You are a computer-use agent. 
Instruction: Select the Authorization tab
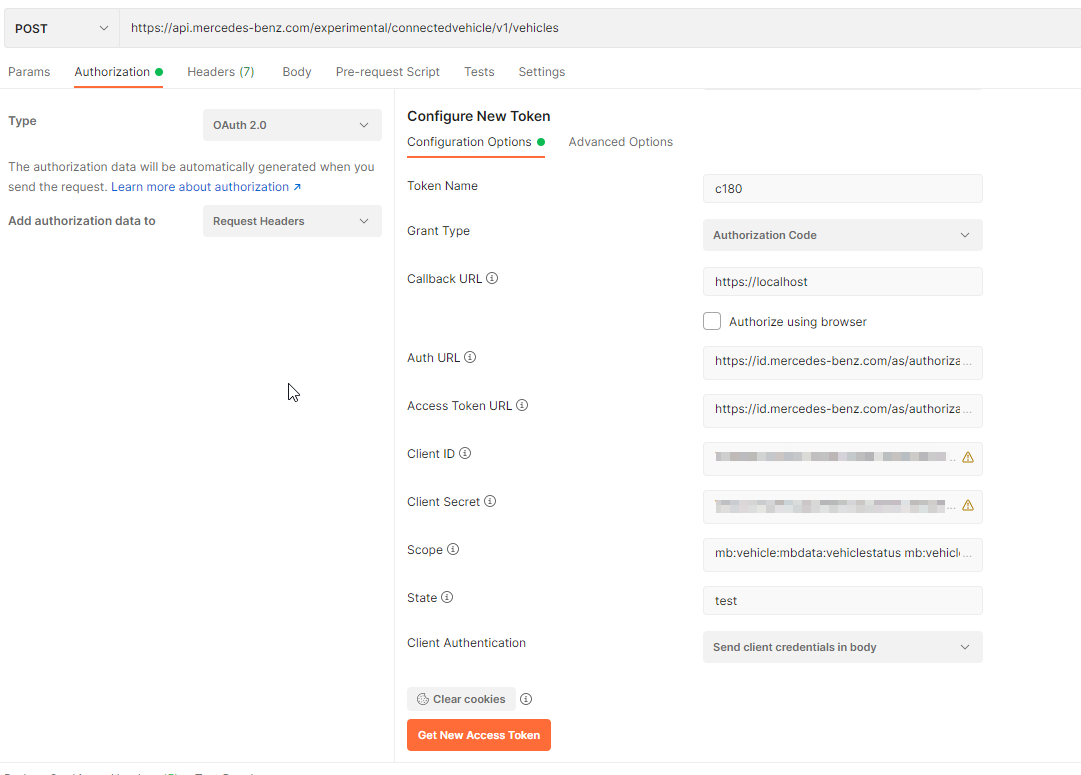click(x=118, y=72)
